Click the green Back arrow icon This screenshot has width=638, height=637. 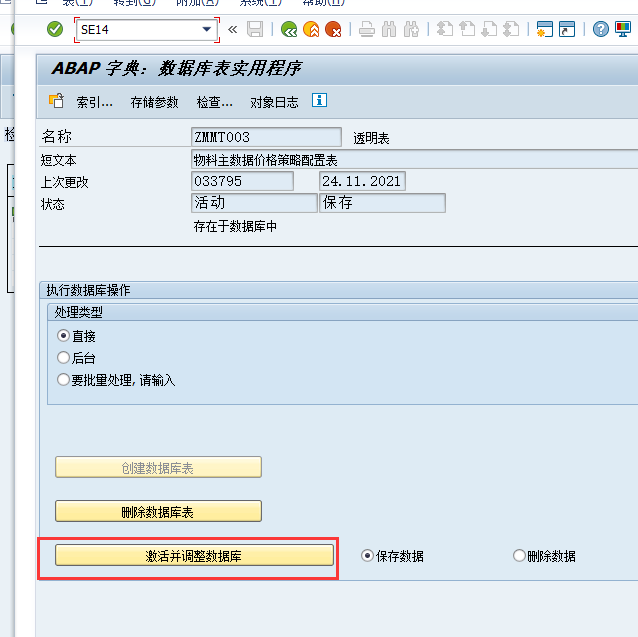pos(289,30)
